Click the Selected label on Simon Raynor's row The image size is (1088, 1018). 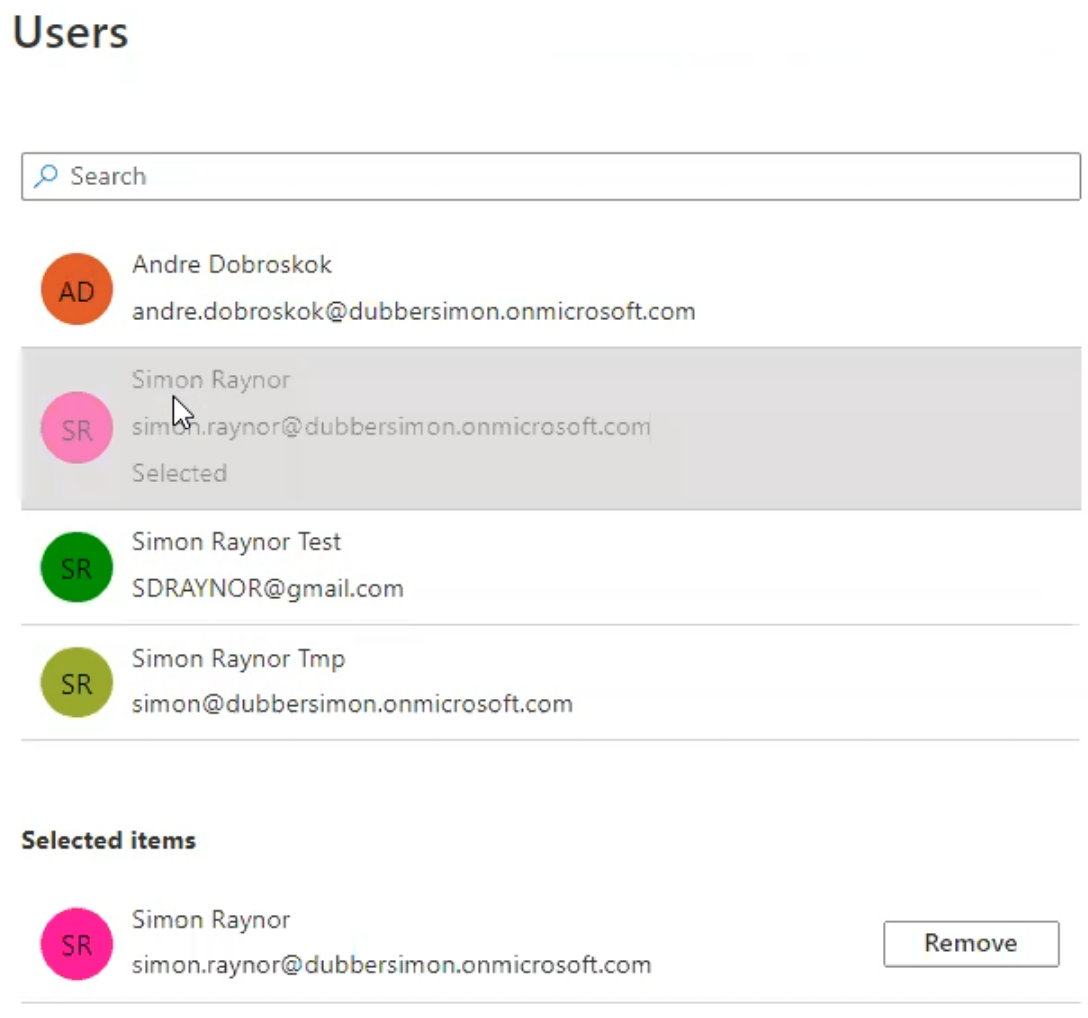(x=179, y=473)
